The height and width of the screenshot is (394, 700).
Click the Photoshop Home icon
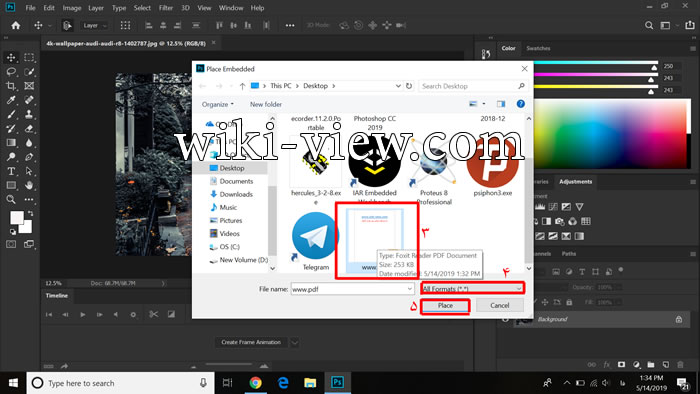[x=16, y=25]
